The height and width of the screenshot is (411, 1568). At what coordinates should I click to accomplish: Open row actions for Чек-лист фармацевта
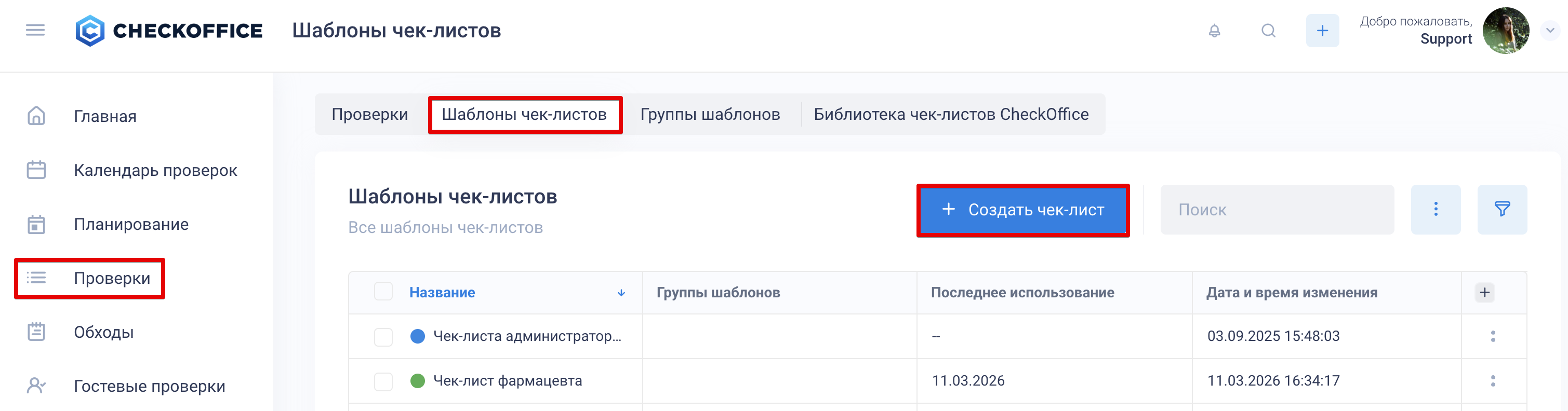point(1493,380)
